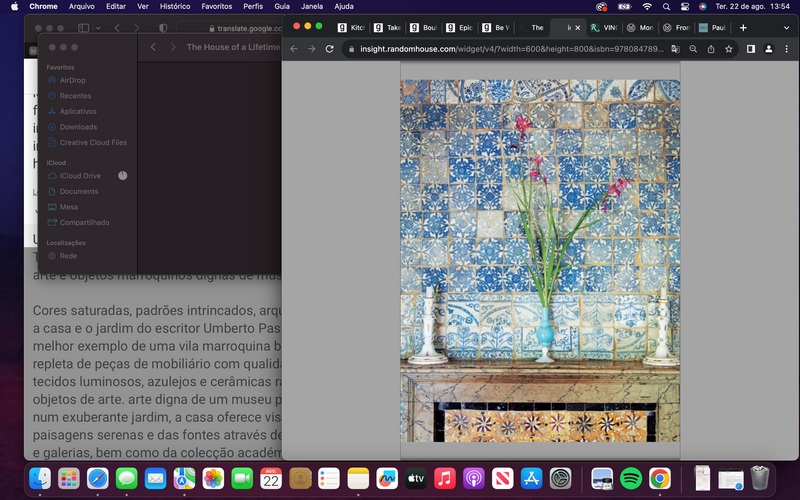Select Downloads in the Finder sidebar

tap(78, 127)
